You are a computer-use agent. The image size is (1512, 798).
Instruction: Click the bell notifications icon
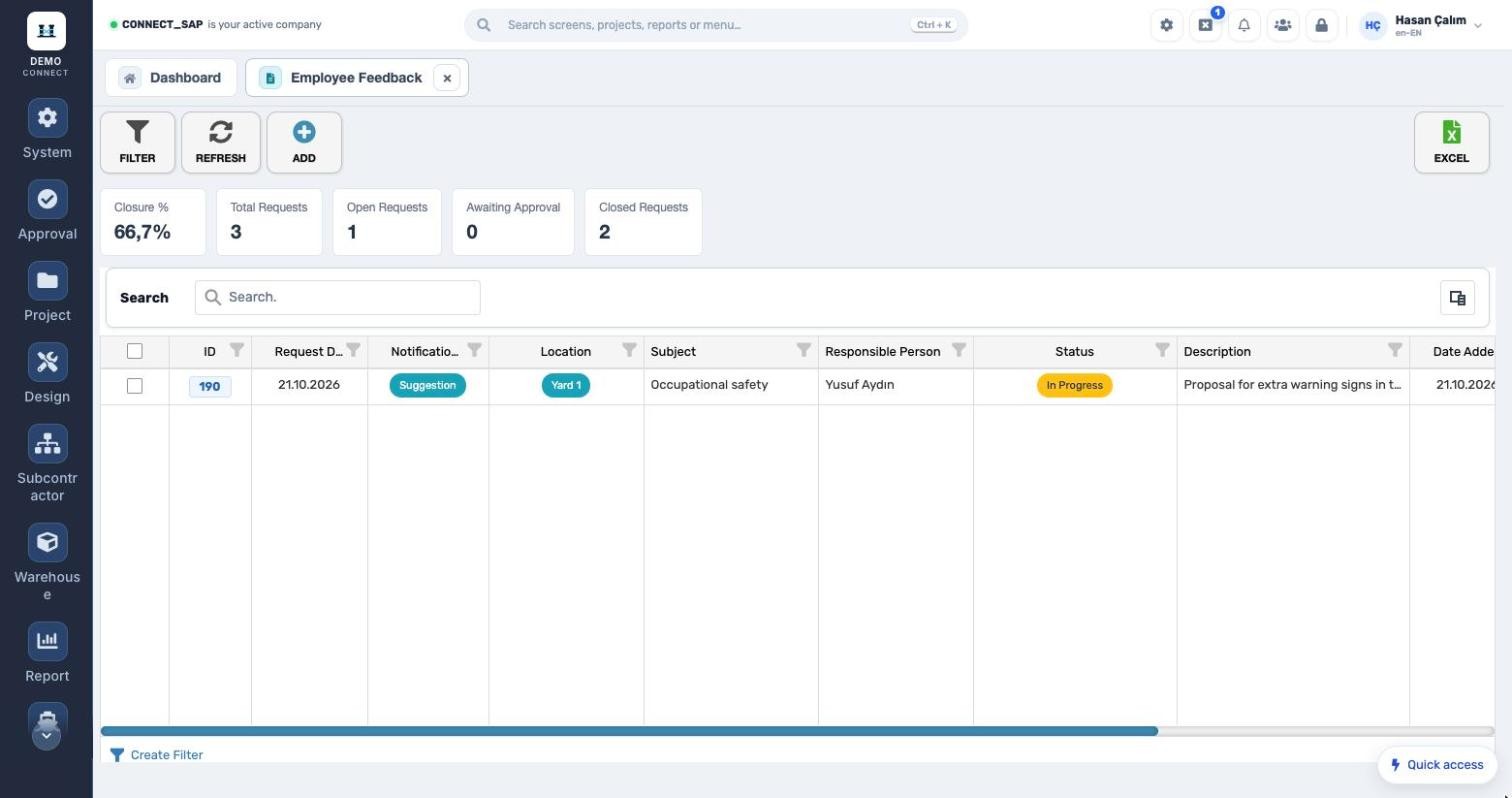[x=1244, y=25]
